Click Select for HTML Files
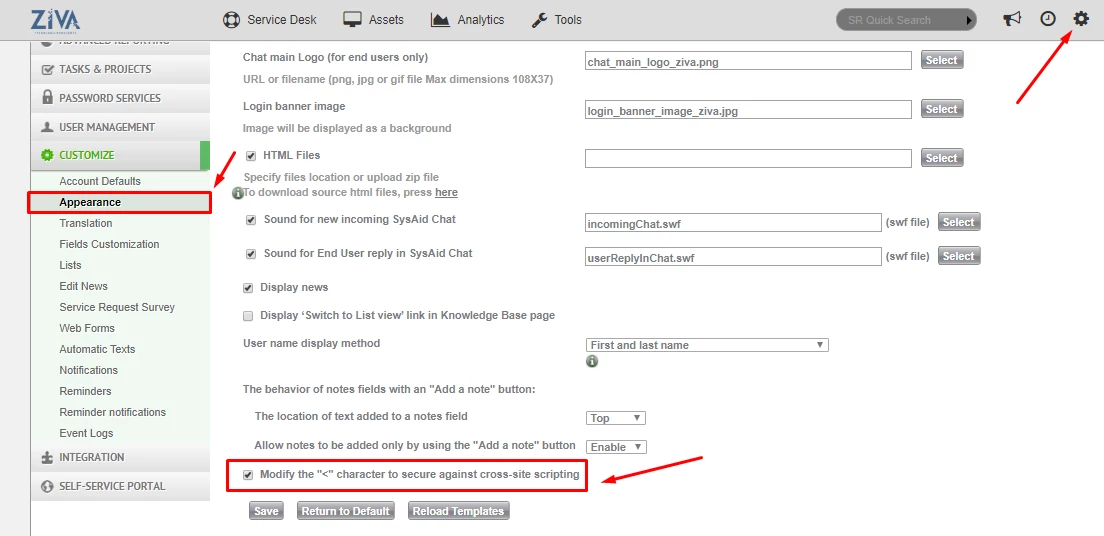This screenshot has height=536, width=1104. coord(942,158)
